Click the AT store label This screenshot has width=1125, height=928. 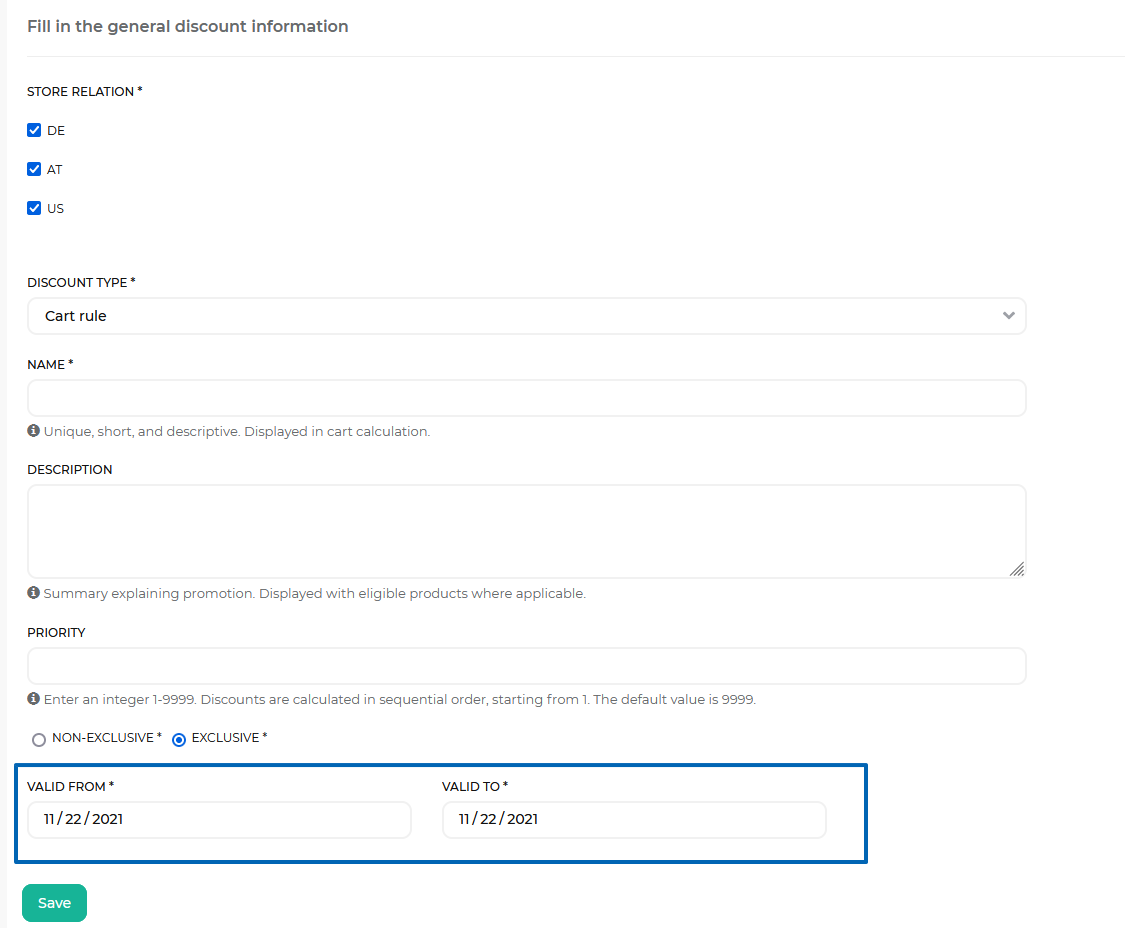pyautogui.click(x=55, y=169)
